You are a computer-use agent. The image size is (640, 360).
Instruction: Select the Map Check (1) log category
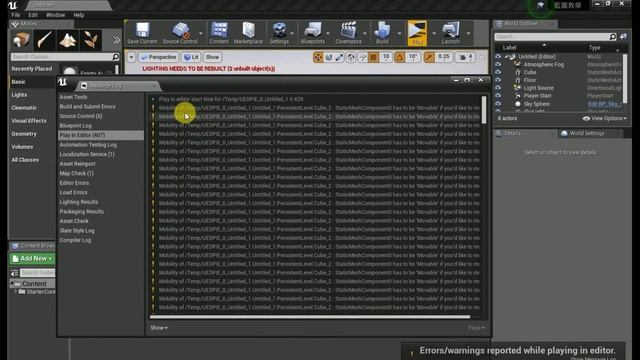click(76, 173)
